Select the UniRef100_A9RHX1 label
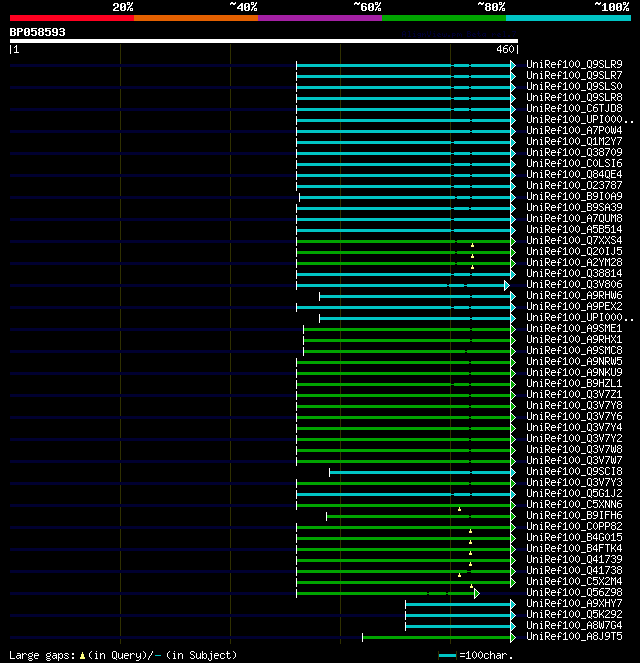This screenshot has height=663, width=640. tap(574, 339)
